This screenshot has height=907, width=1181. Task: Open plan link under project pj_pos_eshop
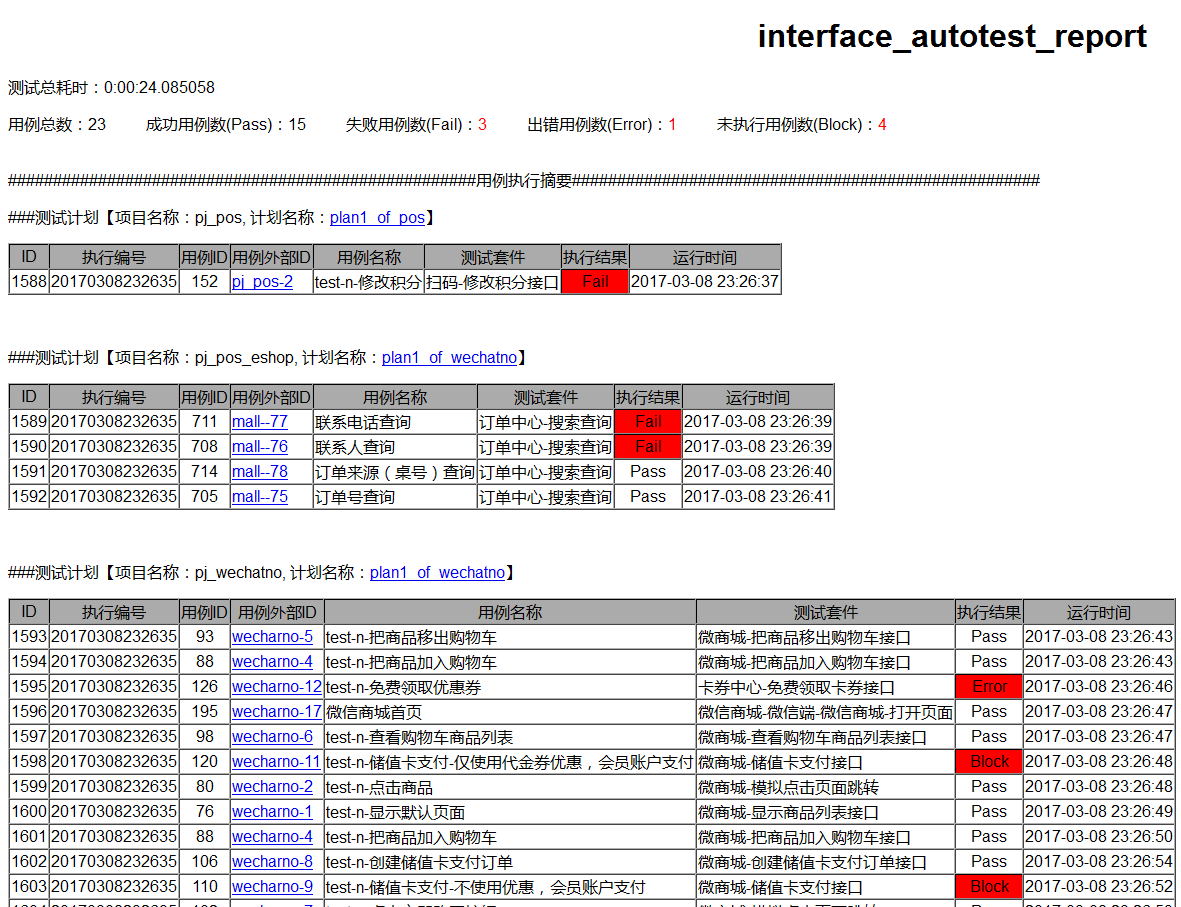click(449, 358)
